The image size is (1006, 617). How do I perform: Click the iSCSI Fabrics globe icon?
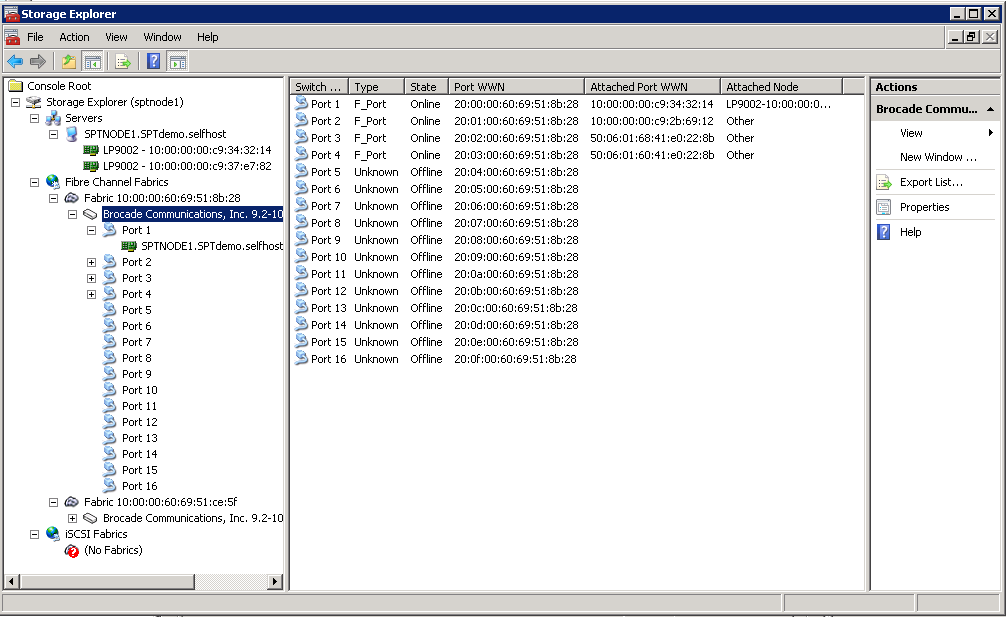coord(53,534)
